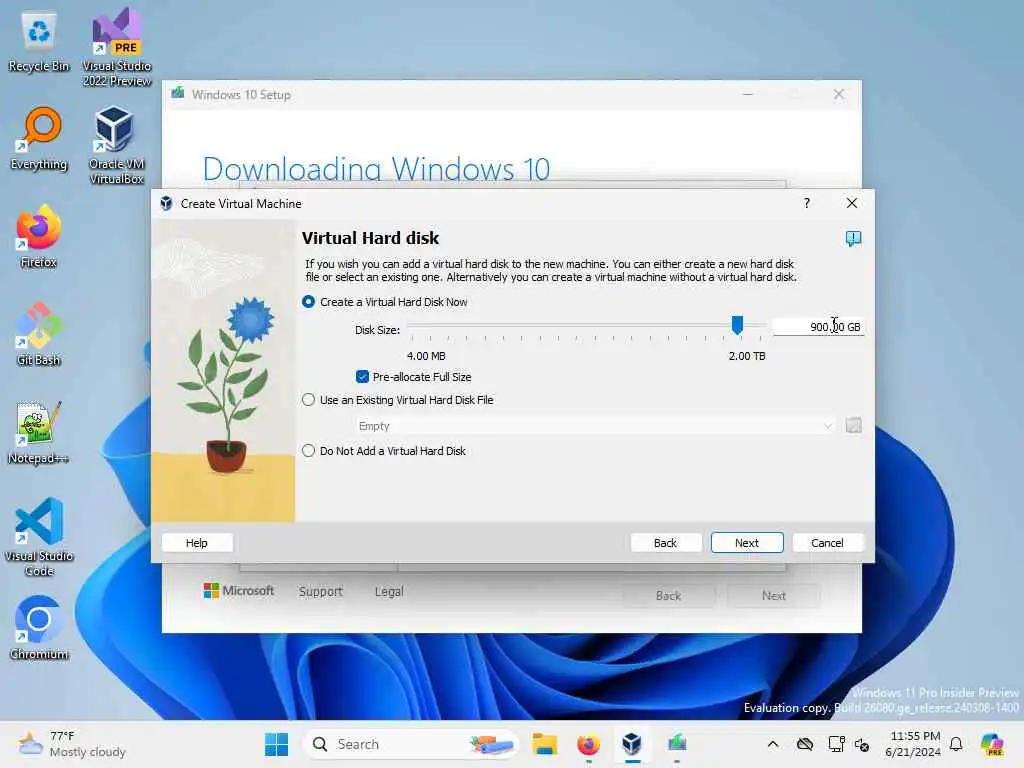
Task: Open File Explorer from the taskbar
Action: [x=544, y=744]
